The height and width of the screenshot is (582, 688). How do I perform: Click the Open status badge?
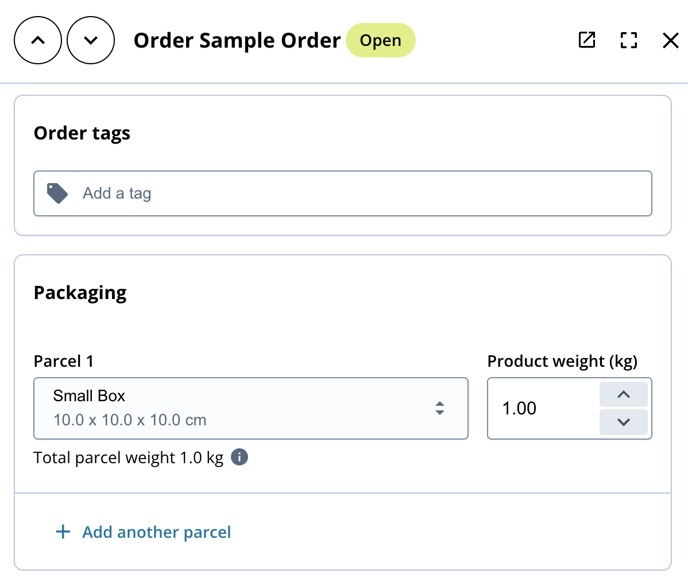(x=380, y=40)
